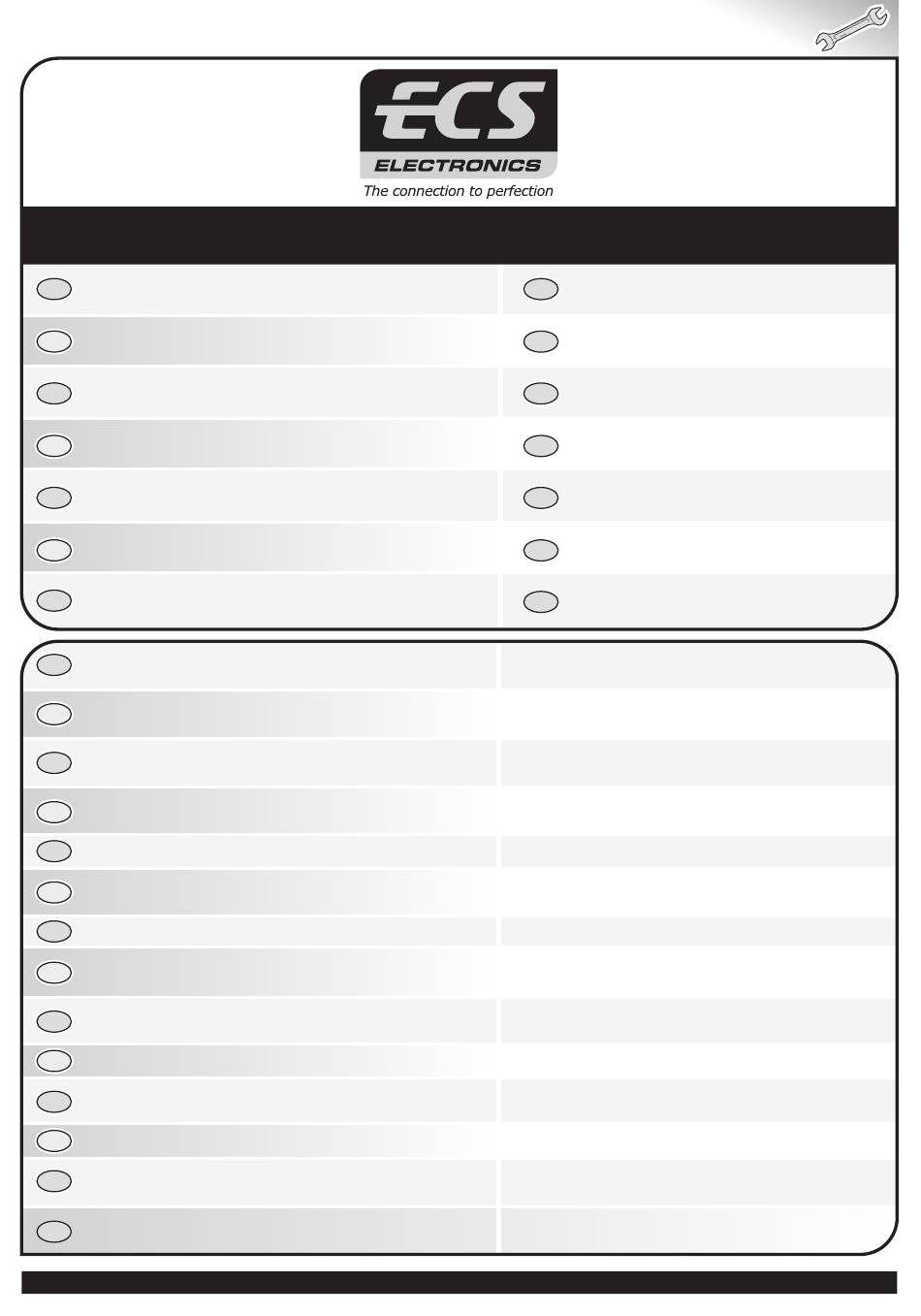Select first oval in the lower section
Image resolution: width=921 pixels, height=1316 pixels.
(54, 665)
